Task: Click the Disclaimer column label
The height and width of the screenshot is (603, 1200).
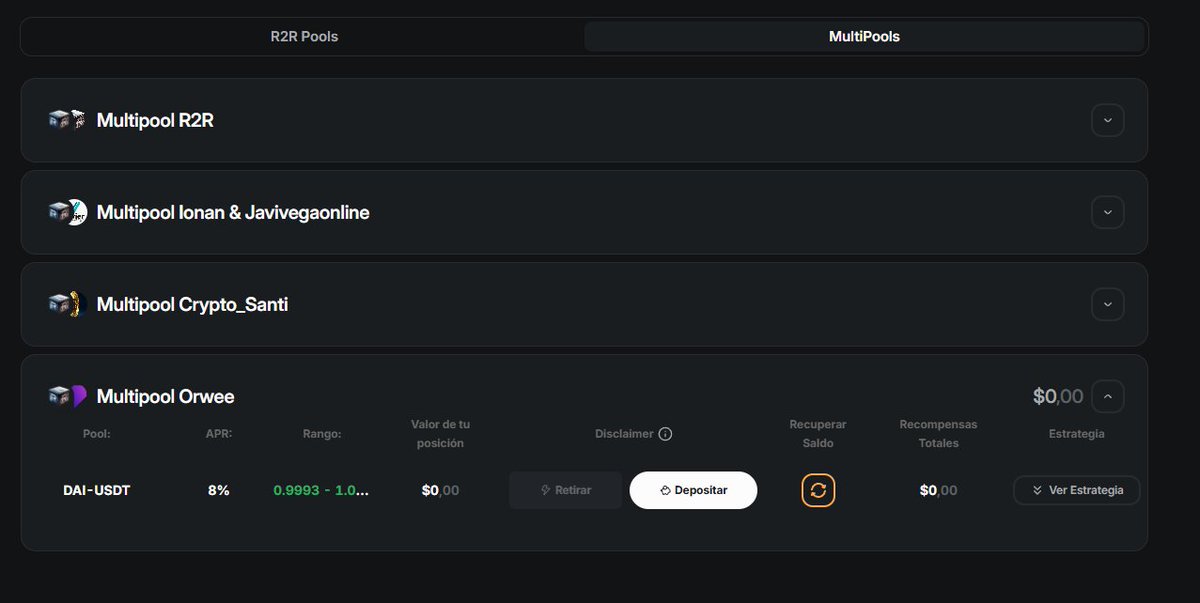Action: point(624,434)
